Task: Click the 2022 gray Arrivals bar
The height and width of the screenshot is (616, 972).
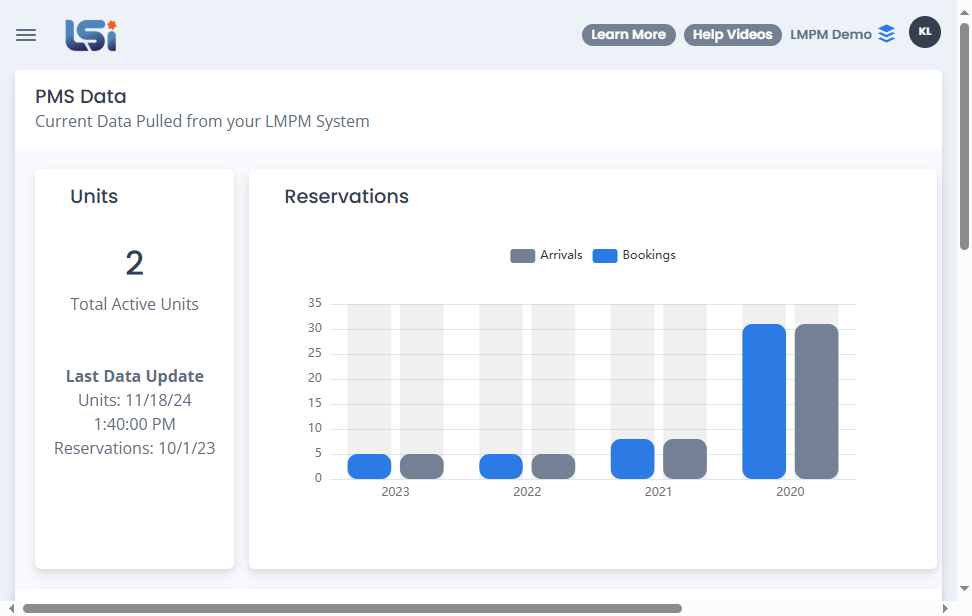Action: tap(554, 467)
